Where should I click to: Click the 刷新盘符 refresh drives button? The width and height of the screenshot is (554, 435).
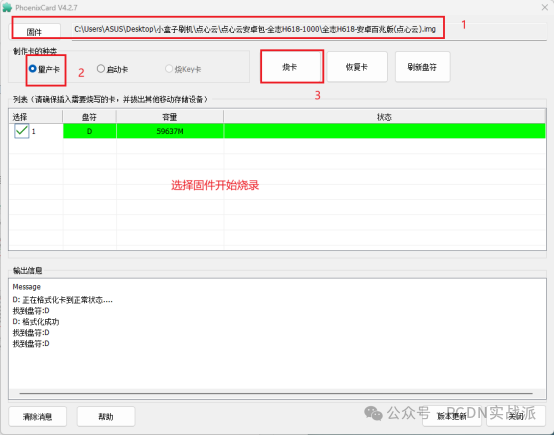click(422, 67)
